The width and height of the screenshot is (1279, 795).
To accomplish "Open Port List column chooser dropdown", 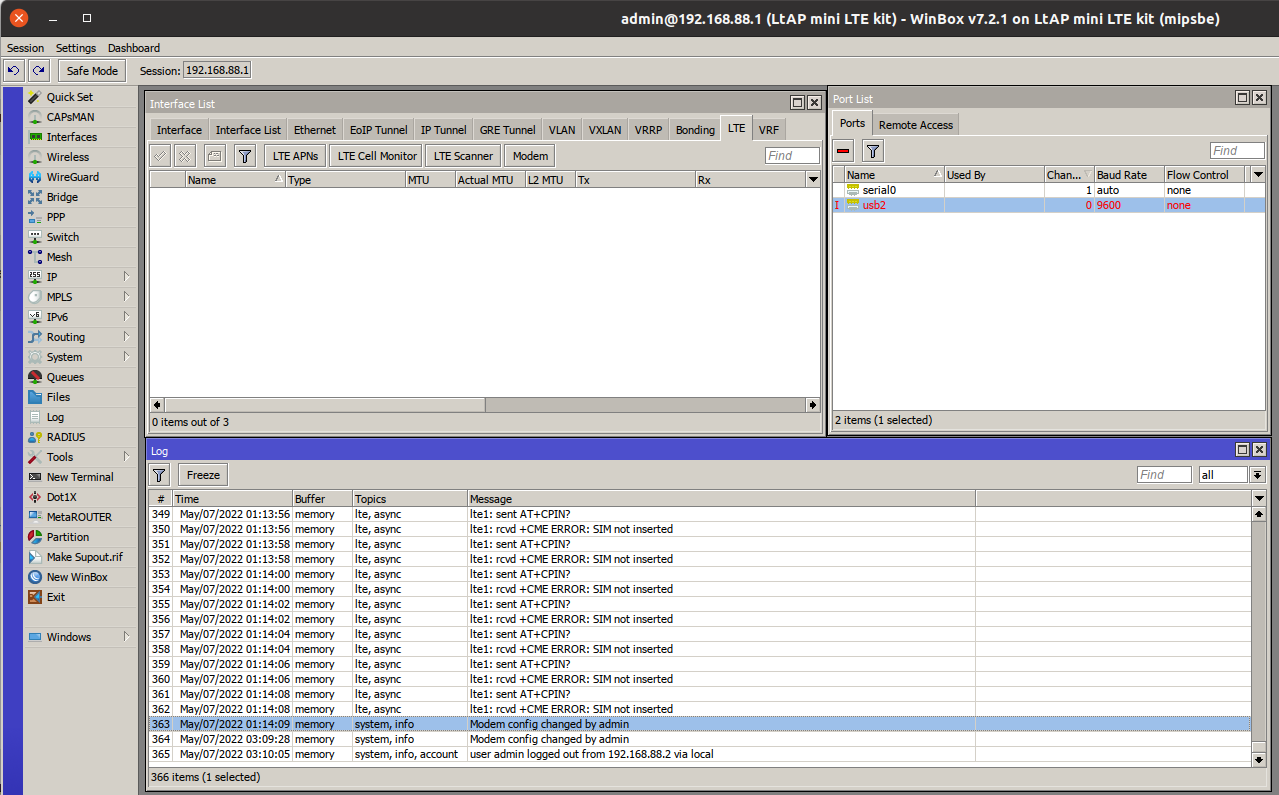I will coord(1258,174).
